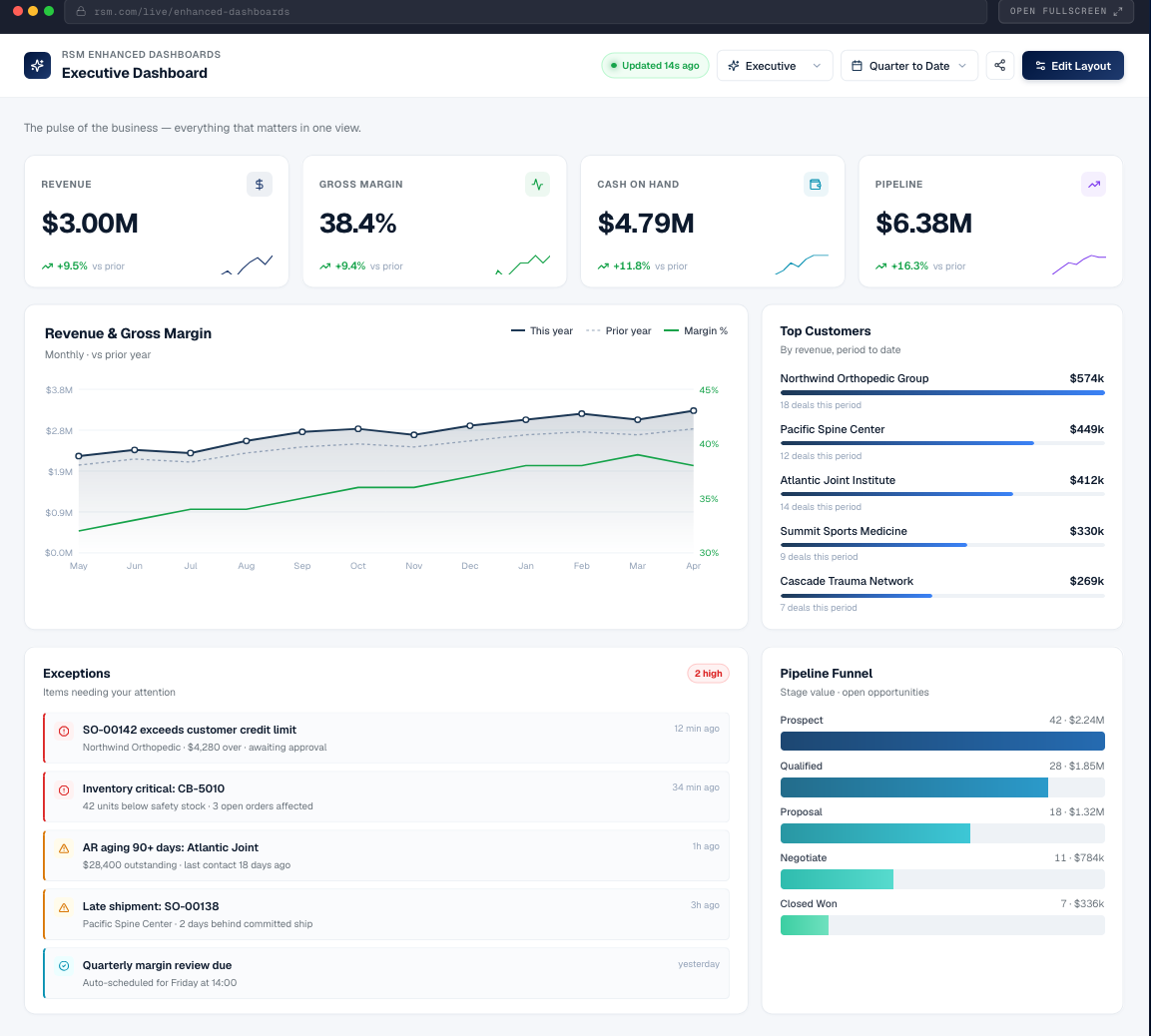This screenshot has width=1151, height=1036.
Task: Click the red alert icon for SO-00142 exception
Action: click(64, 731)
